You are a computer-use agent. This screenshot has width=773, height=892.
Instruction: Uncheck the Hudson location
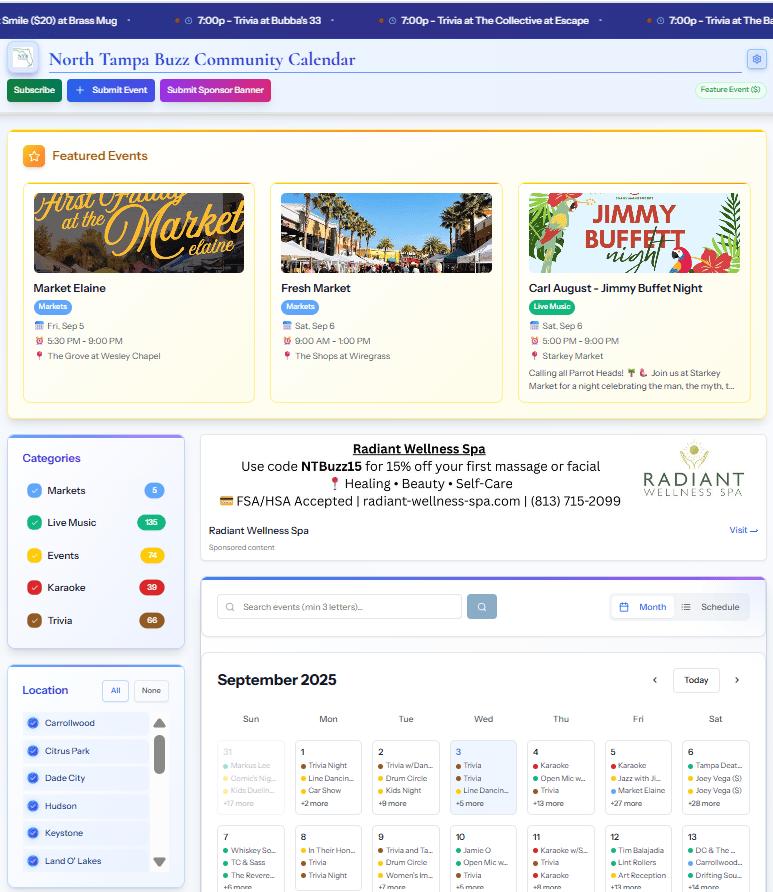(x=33, y=806)
